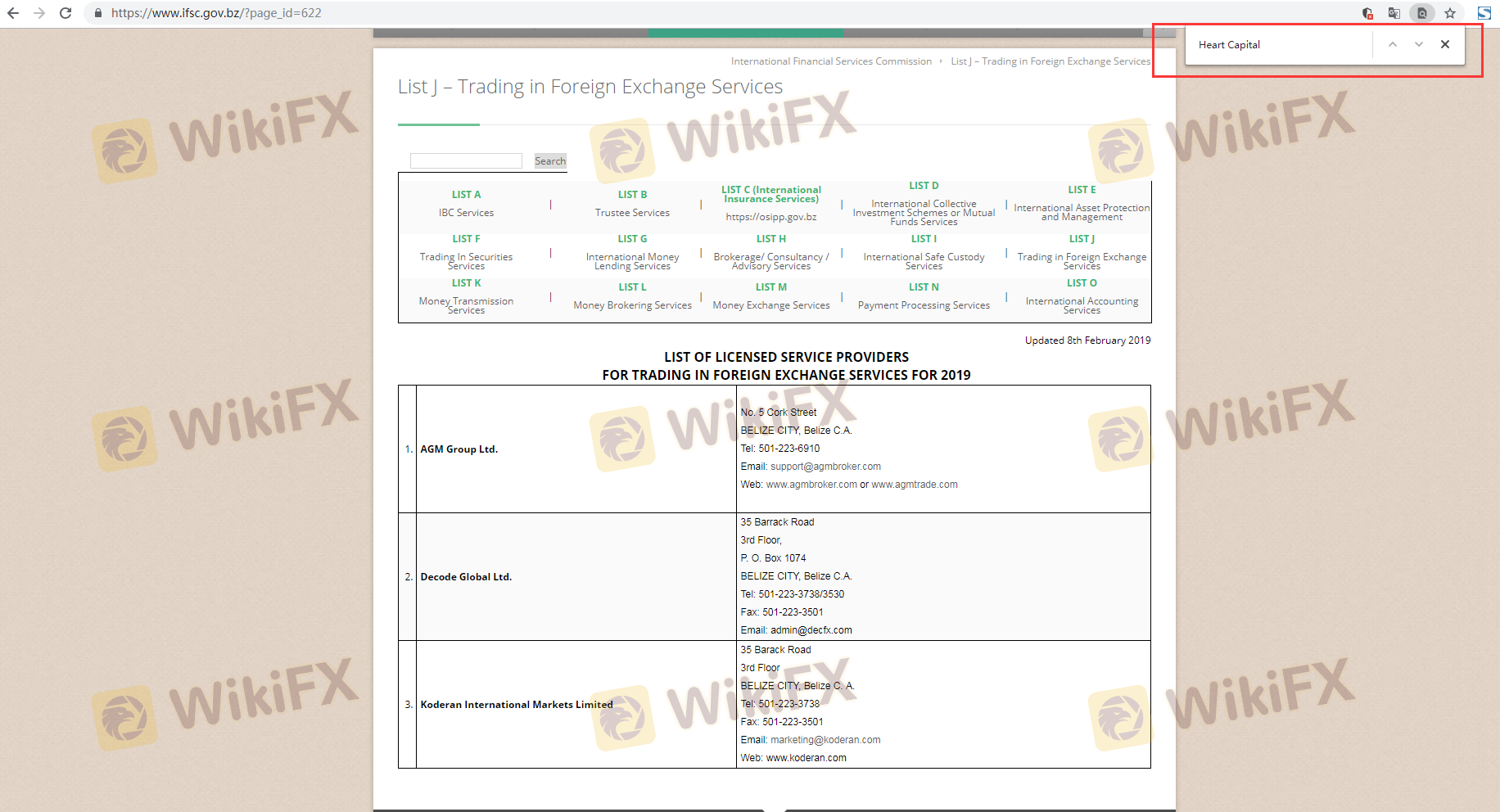Click the browser back arrow
Image resolution: width=1500 pixels, height=812 pixels.
pos(13,13)
